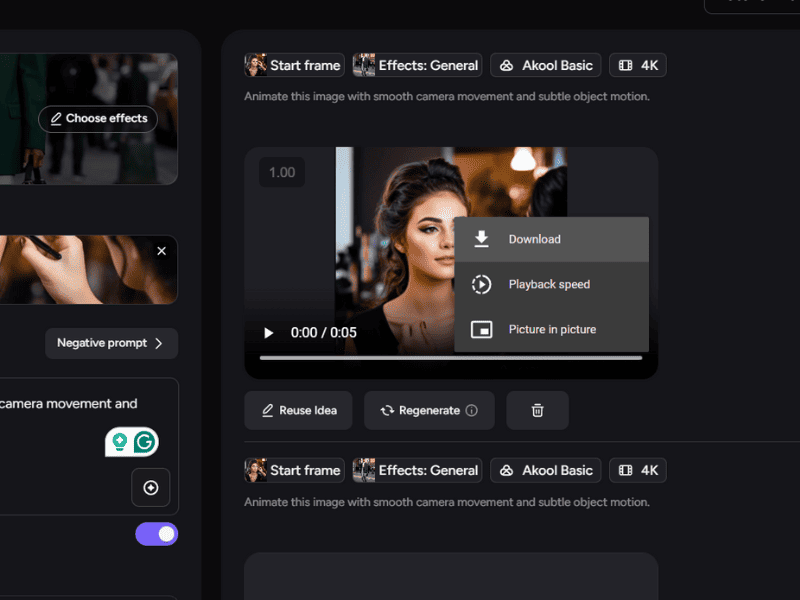Click the Regenerate info icon

(472, 410)
